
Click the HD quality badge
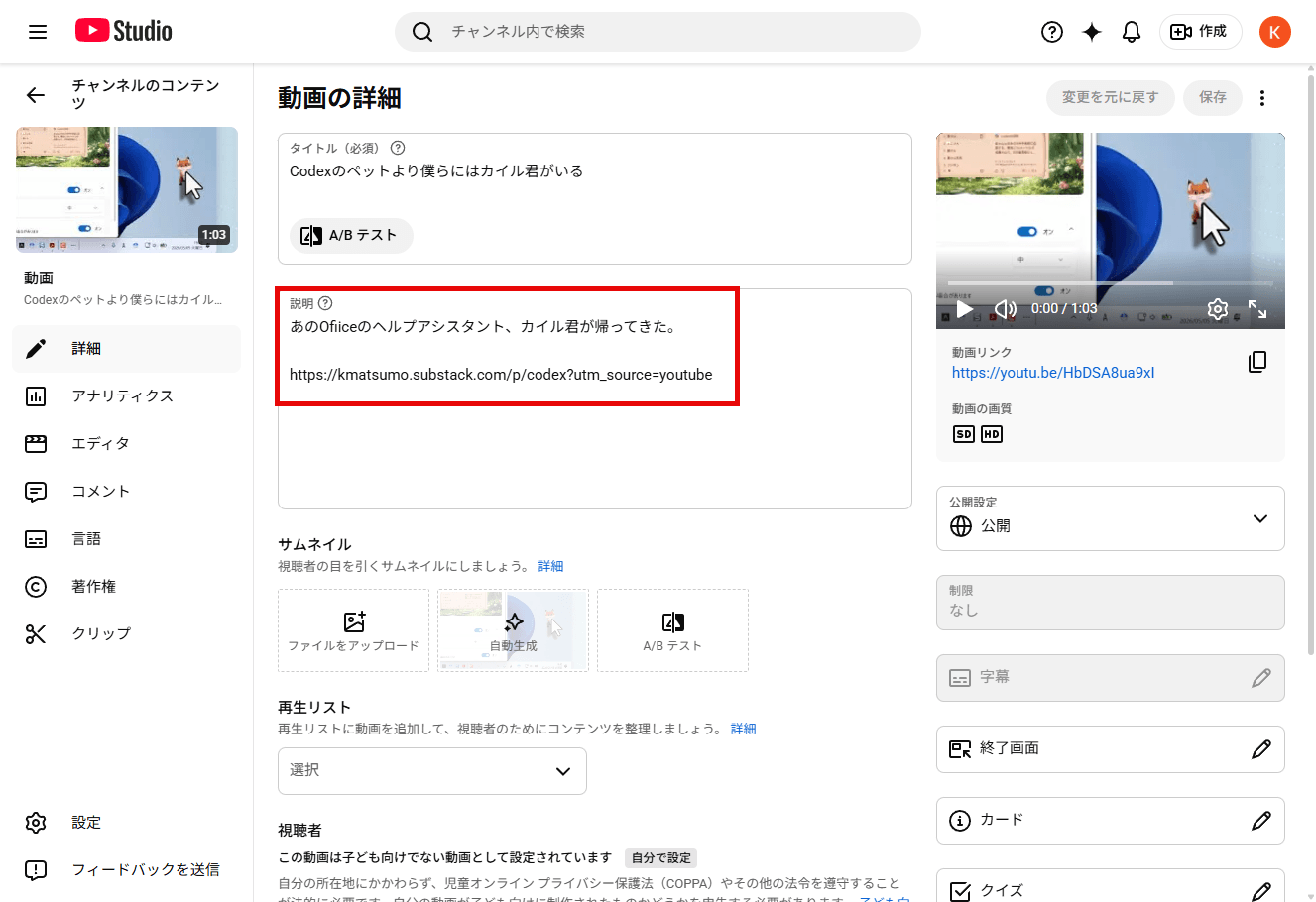point(992,434)
